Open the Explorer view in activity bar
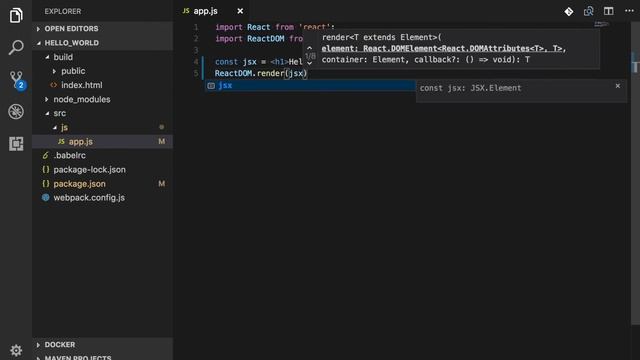Screen dimensions: 640x360 [x=16, y=16]
